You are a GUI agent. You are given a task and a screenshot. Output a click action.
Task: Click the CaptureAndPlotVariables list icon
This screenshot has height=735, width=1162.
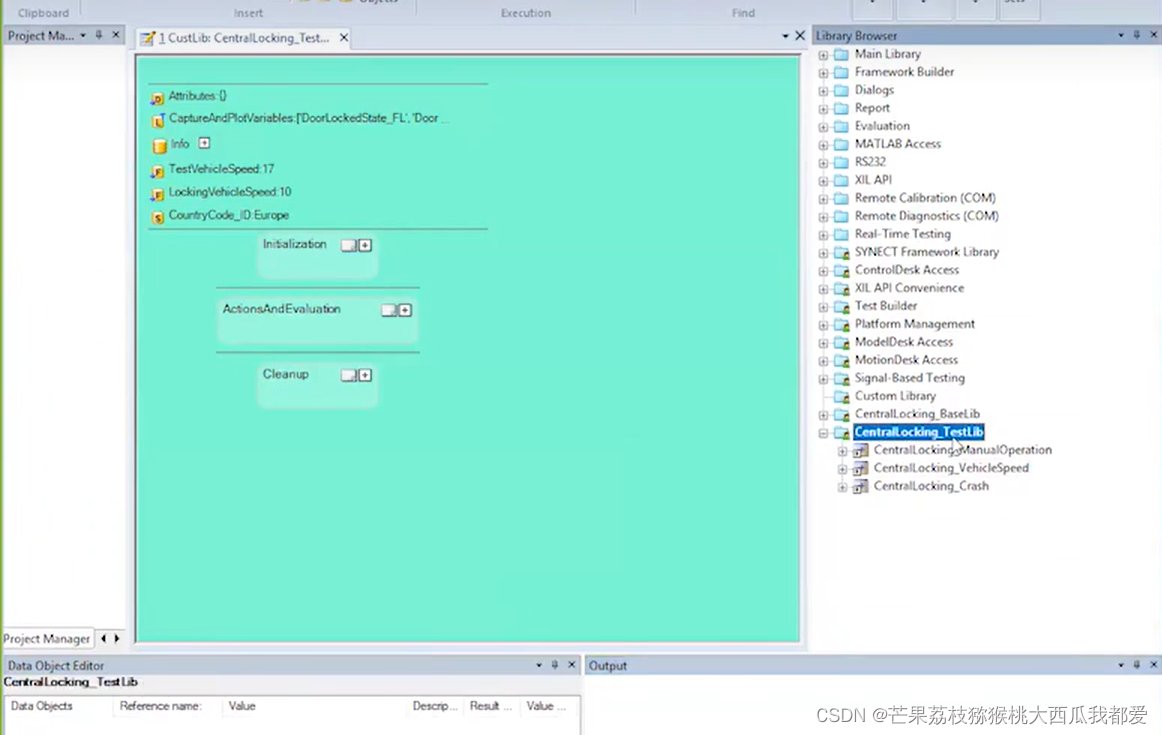(157, 120)
